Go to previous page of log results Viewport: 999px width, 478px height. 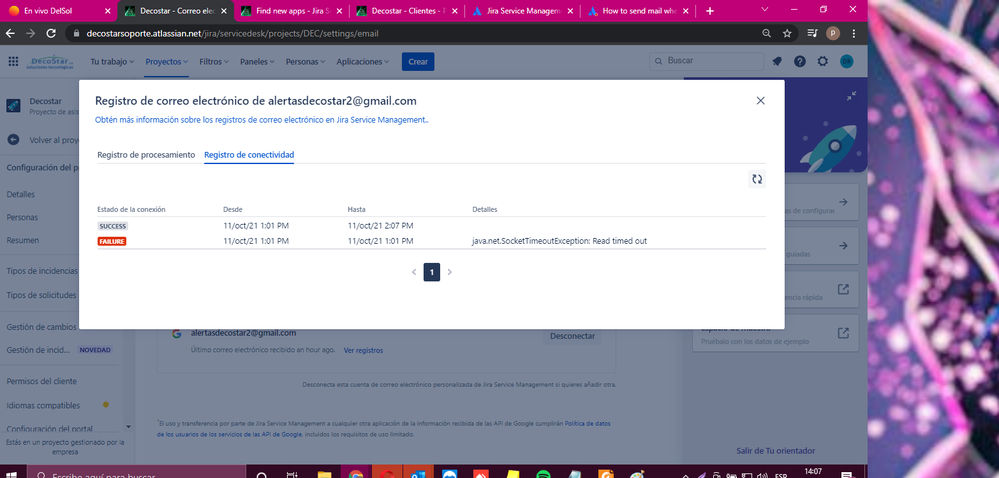413,272
